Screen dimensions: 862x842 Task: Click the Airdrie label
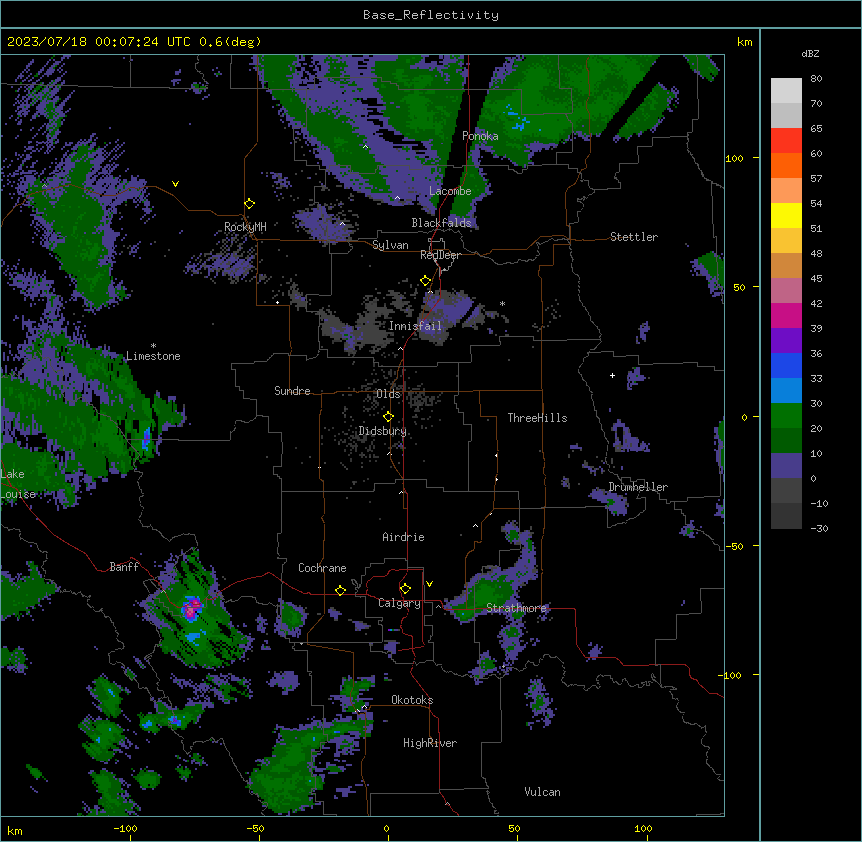[x=404, y=537]
